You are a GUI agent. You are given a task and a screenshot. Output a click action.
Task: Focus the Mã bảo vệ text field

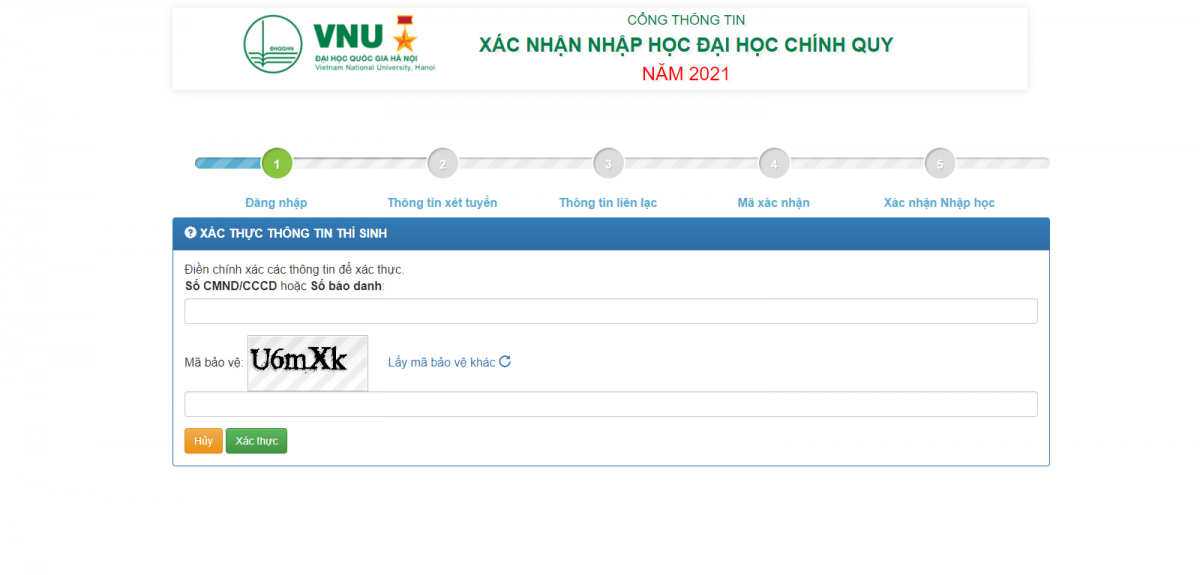(x=610, y=404)
